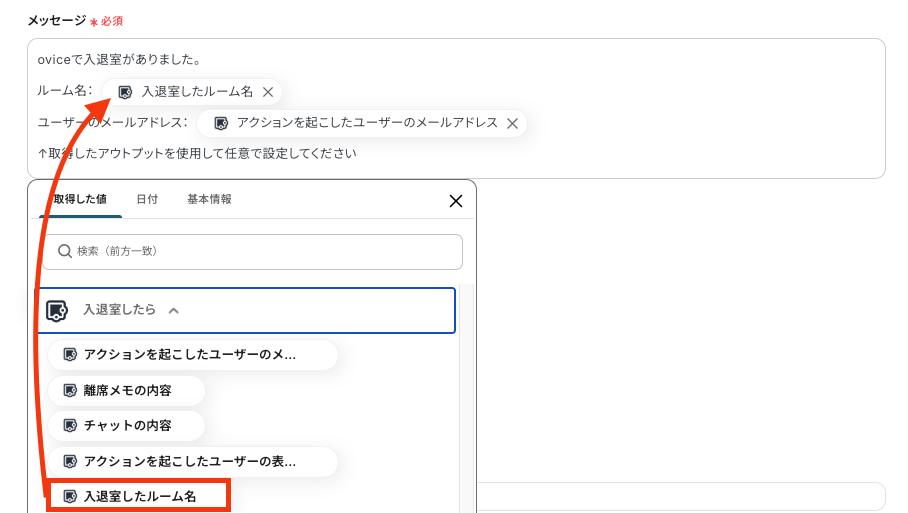
Task: Click the icon on the チャットの内容 option
Action: coord(70,426)
